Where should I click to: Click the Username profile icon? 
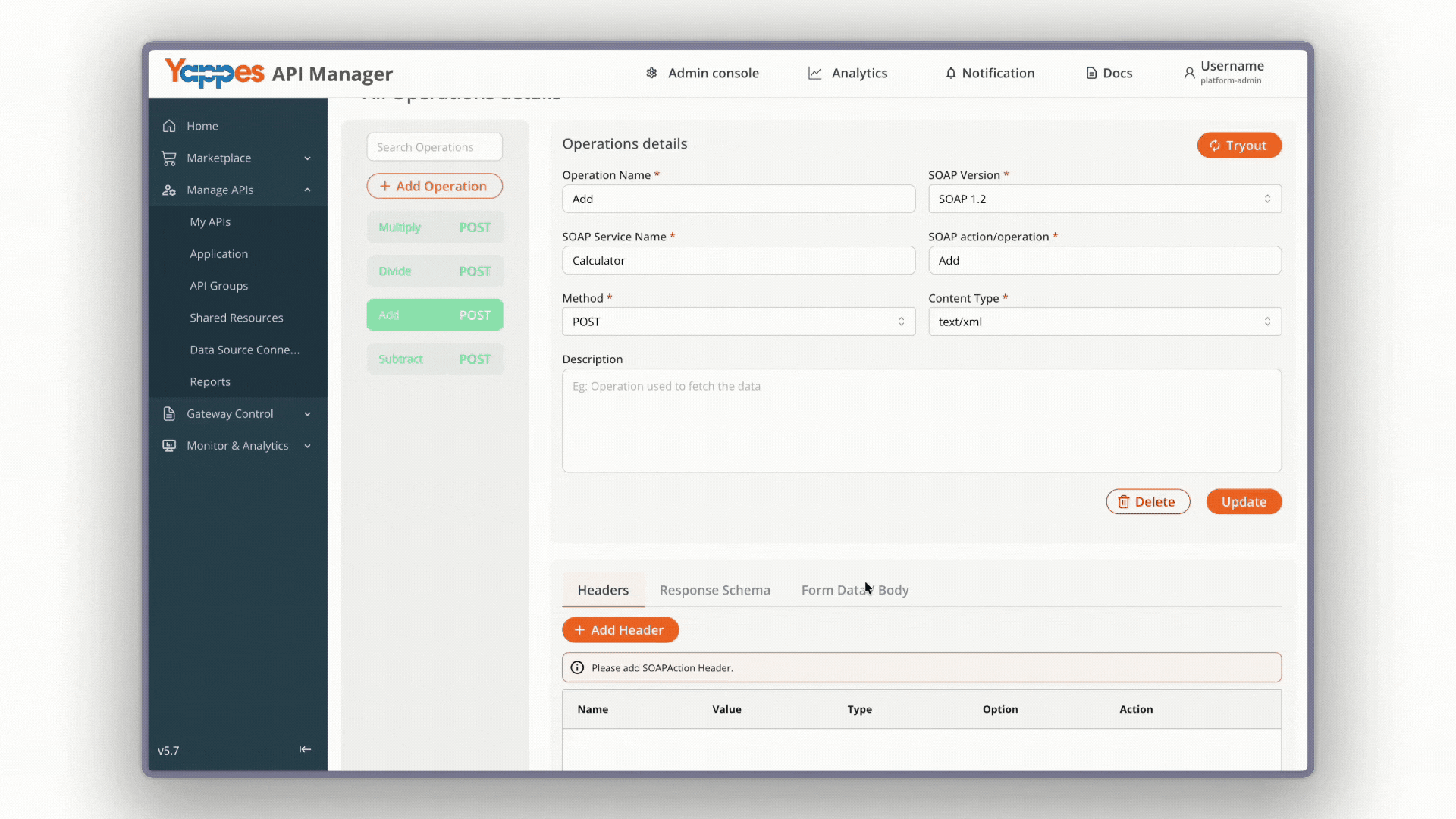click(1189, 73)
